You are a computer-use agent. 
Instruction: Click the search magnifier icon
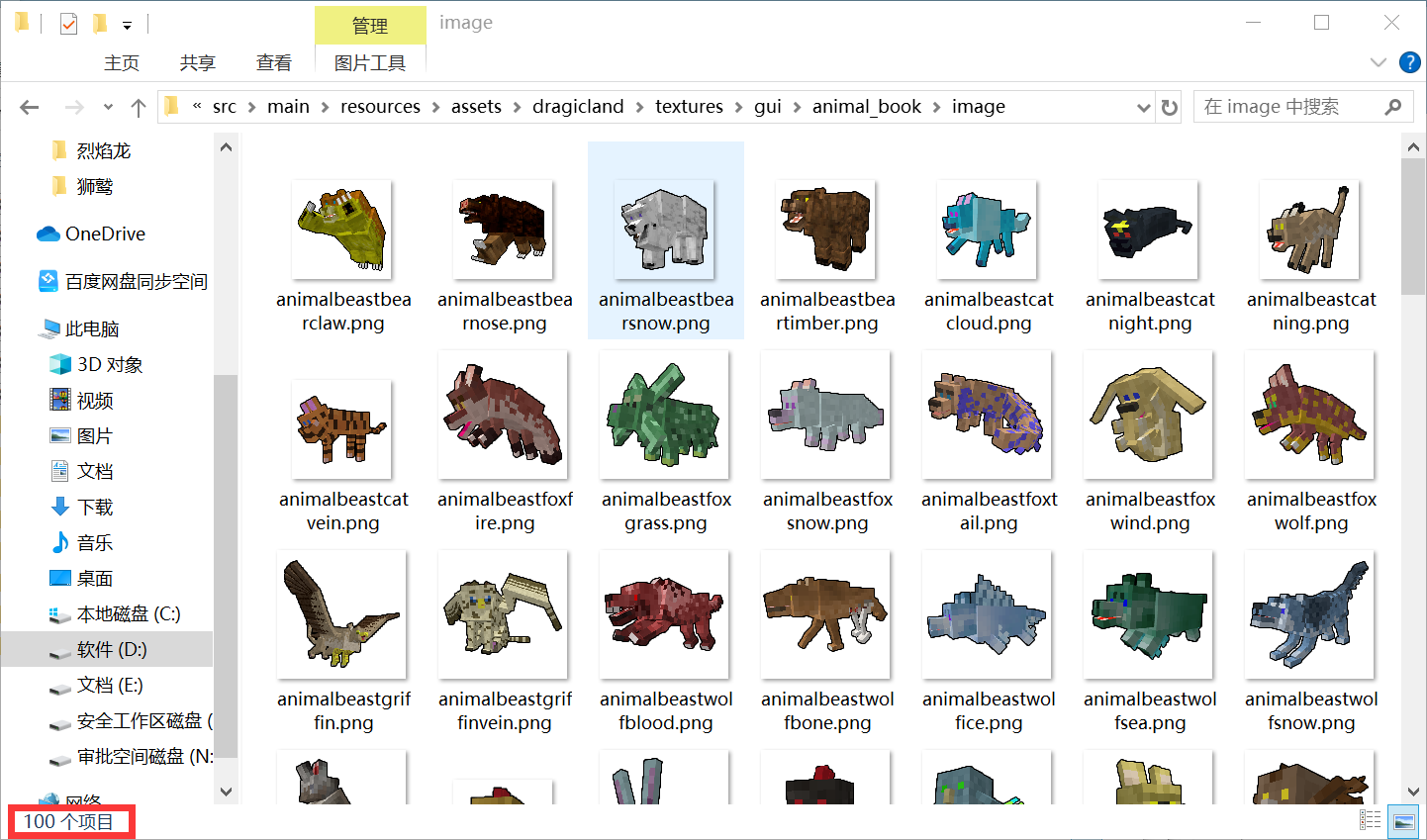pyautogui.click(x=1393, y=107)
